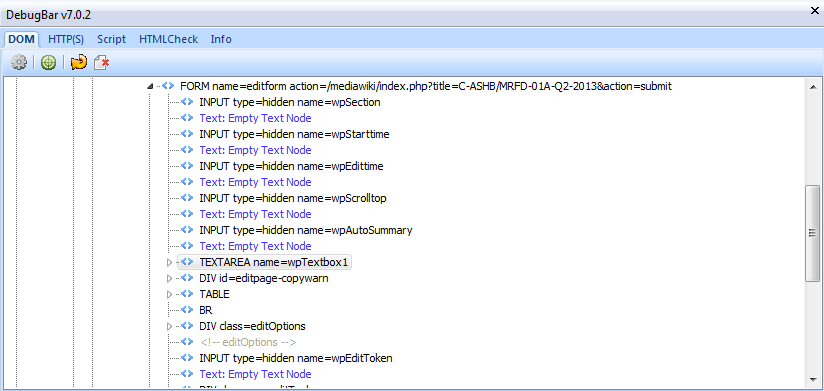Screen dimensions: 824x391
Task: Select the <!-- editOptions --> comment text
Action: click(x=248, y=342)
